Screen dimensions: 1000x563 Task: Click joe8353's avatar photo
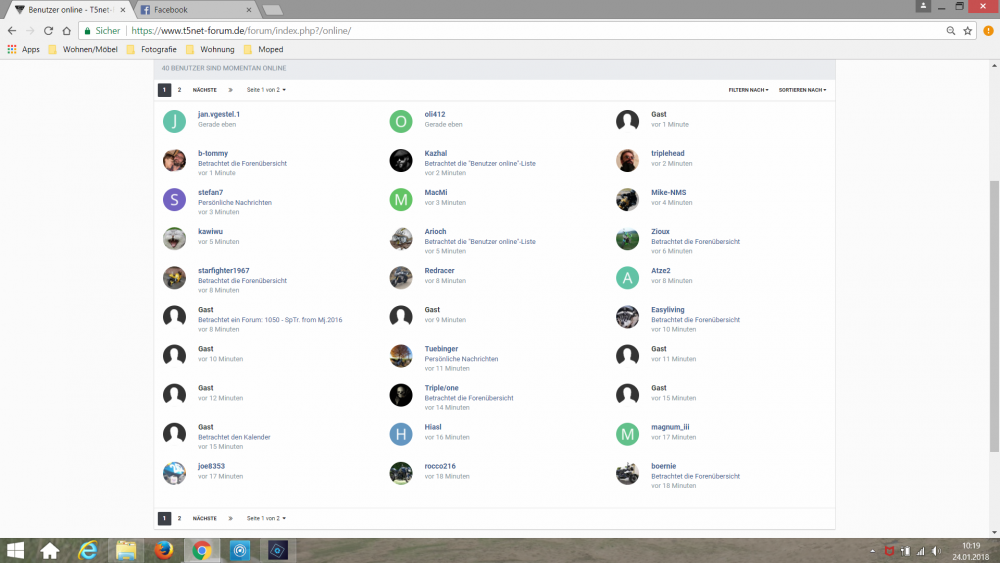(174, 473)
